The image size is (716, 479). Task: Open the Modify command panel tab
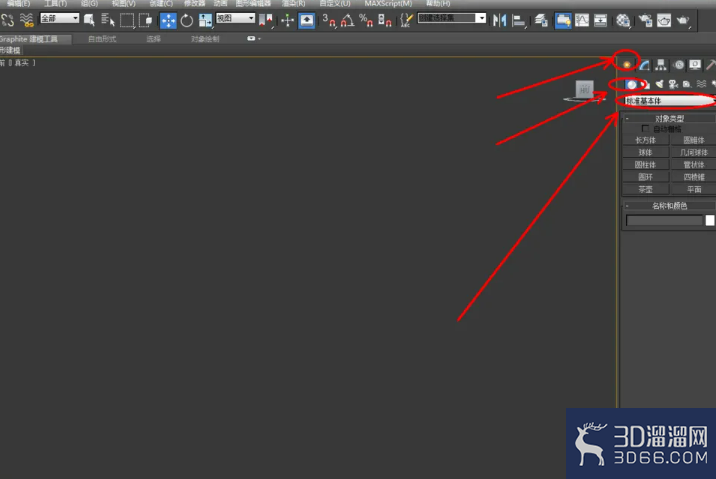coord(644,65)
